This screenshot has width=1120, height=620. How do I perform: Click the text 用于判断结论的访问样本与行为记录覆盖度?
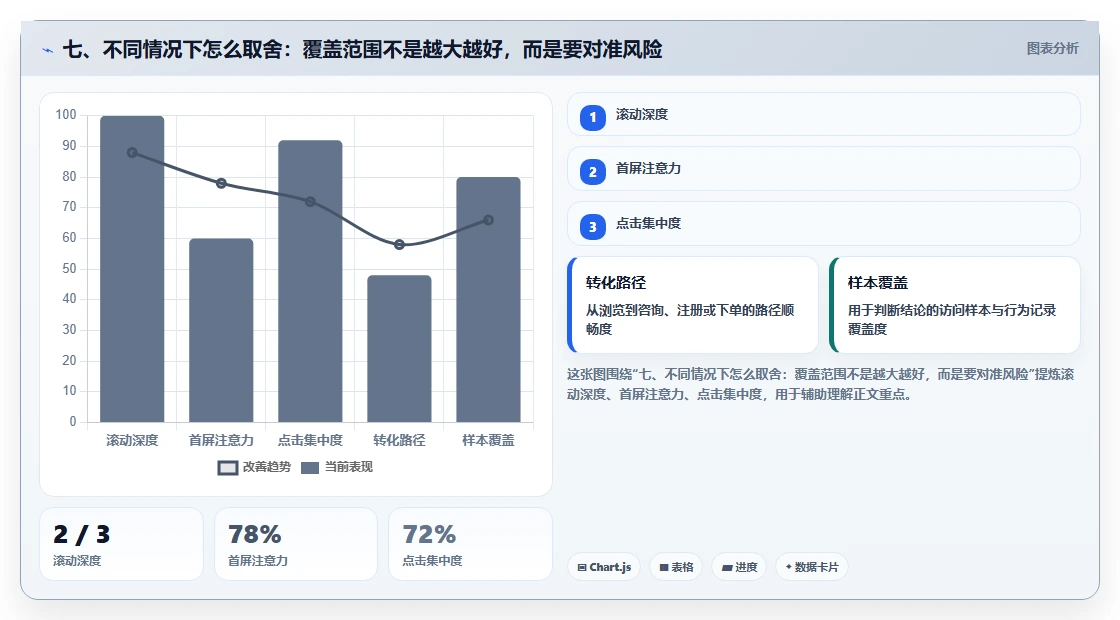952,319
